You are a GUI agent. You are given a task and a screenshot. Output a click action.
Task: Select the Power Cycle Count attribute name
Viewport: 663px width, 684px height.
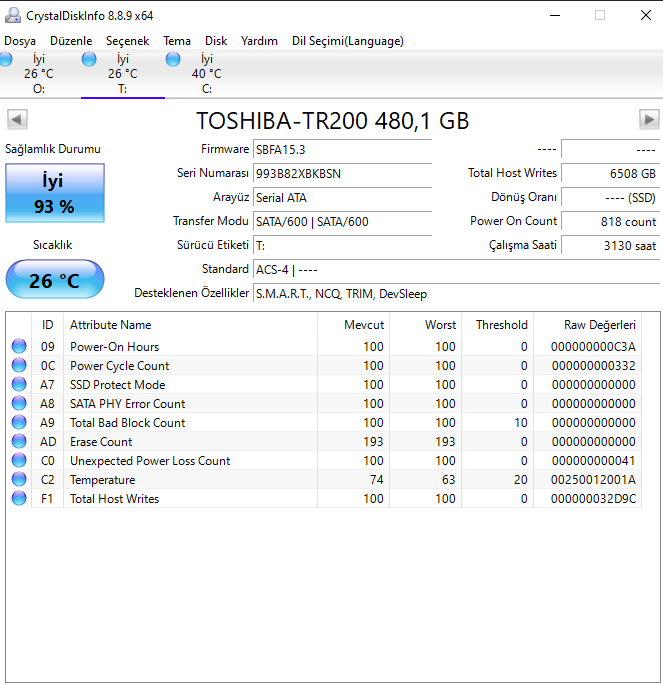coord(120,366)
